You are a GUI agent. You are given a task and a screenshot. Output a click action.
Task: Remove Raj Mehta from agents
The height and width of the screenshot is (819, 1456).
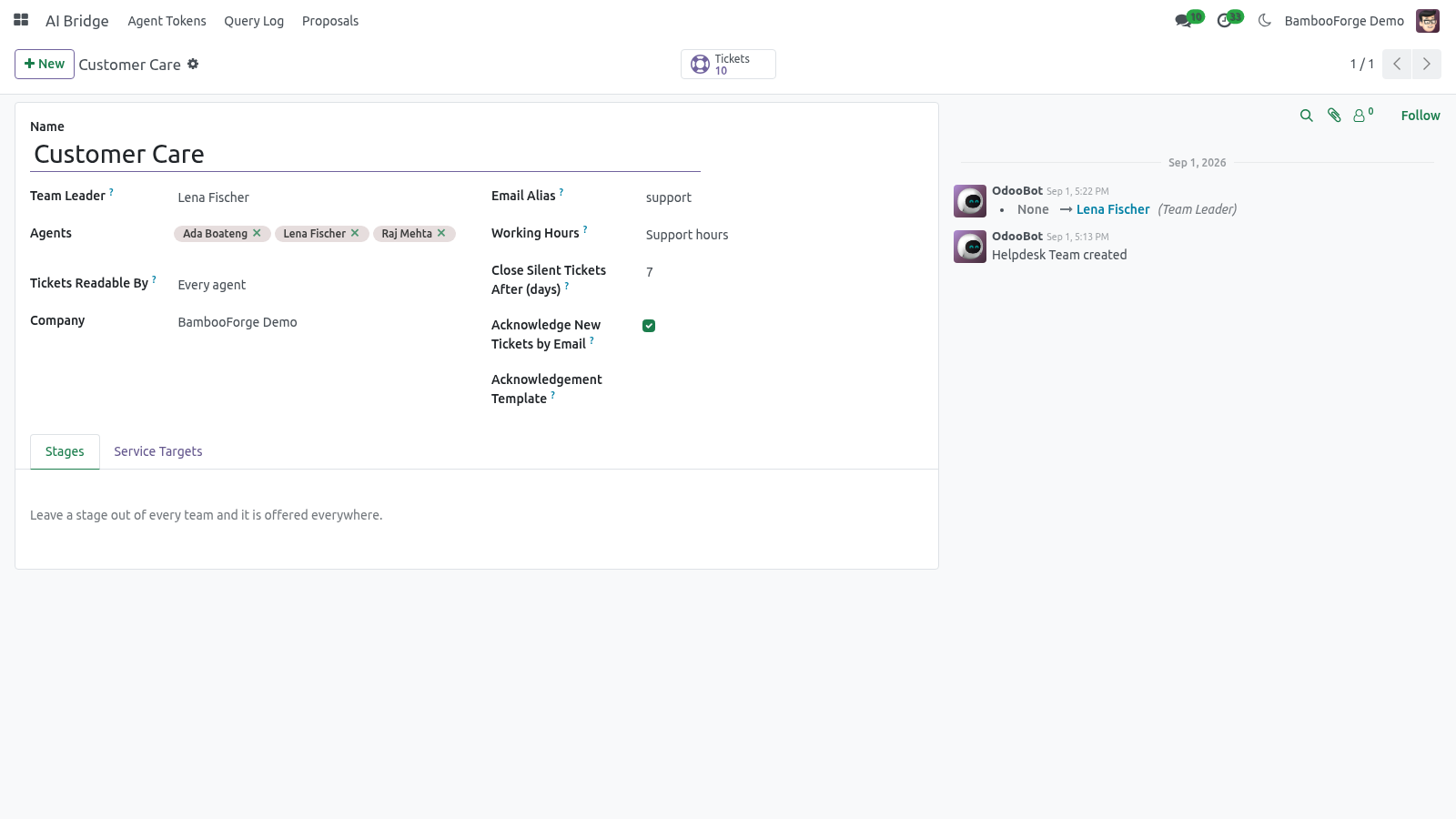point(441,233)
